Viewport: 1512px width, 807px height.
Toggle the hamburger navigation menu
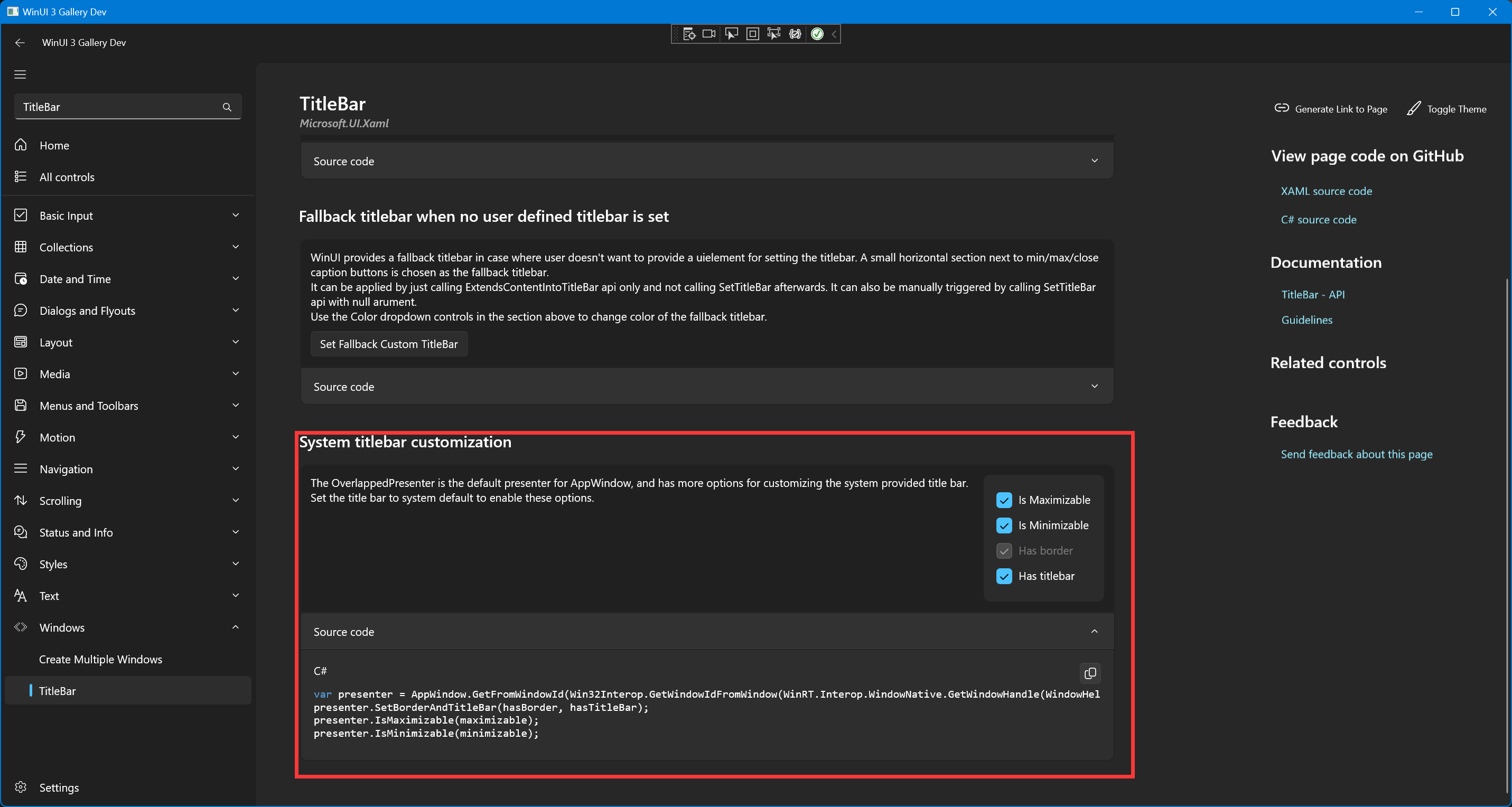pyautogui.click(x=20, y=74)
